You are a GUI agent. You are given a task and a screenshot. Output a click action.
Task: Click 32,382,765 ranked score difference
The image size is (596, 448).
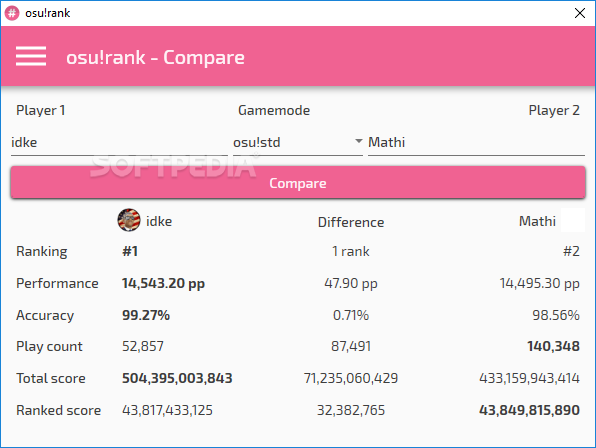[x=351, y=410]
